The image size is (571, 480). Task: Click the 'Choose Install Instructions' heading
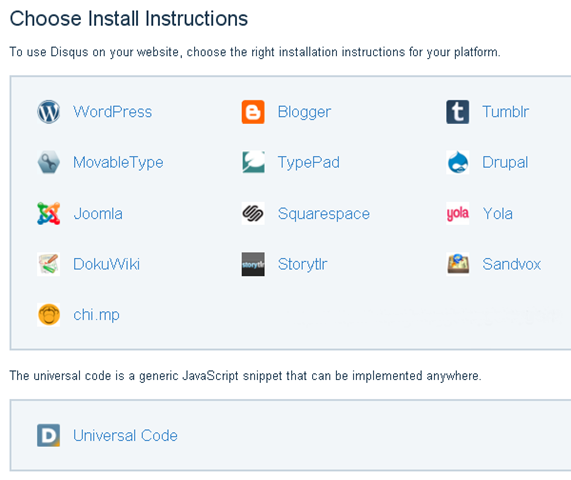pos(129,19)
